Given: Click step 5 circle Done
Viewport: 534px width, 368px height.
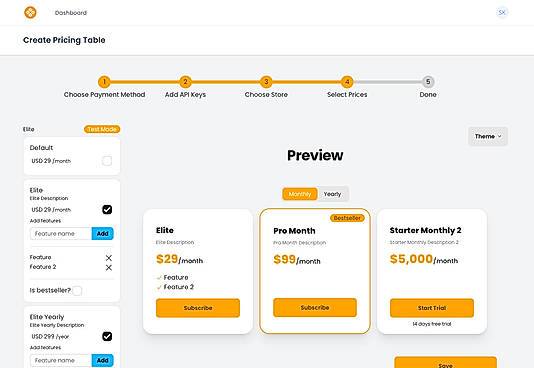Looking at the screenshot, I should [x=428, y=82].
